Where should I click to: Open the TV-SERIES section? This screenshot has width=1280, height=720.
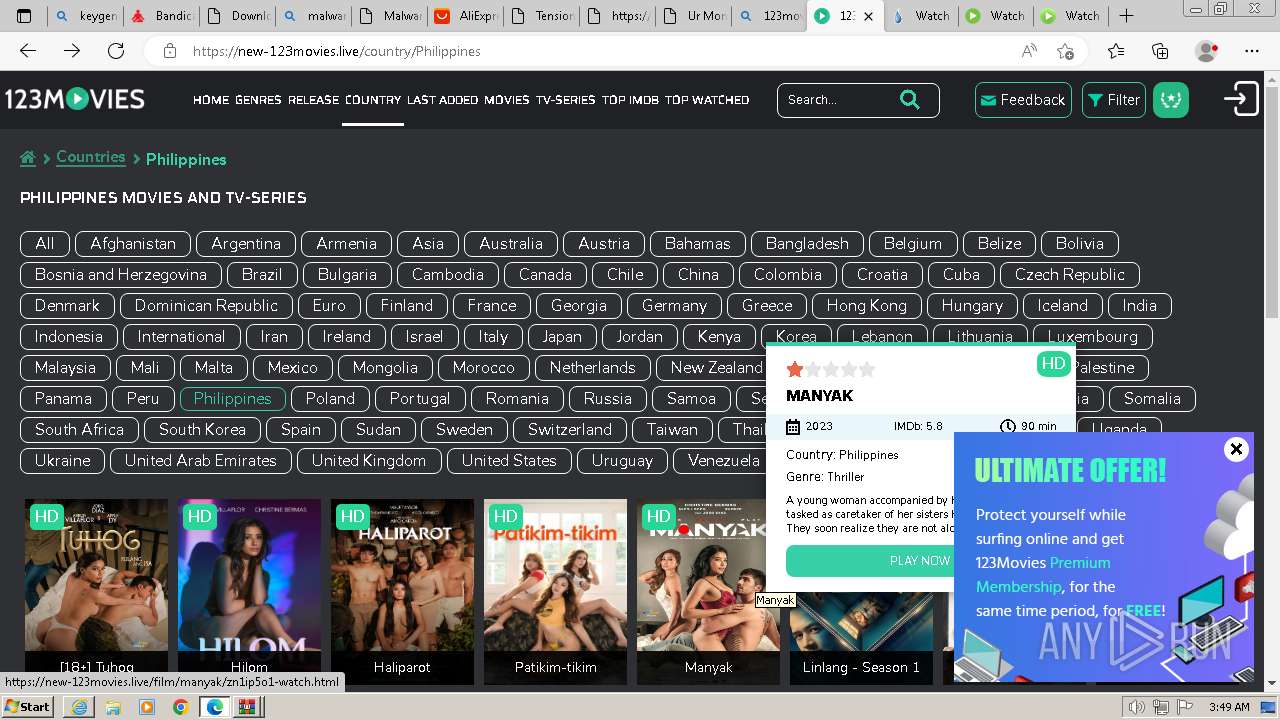tap(565, 100)
